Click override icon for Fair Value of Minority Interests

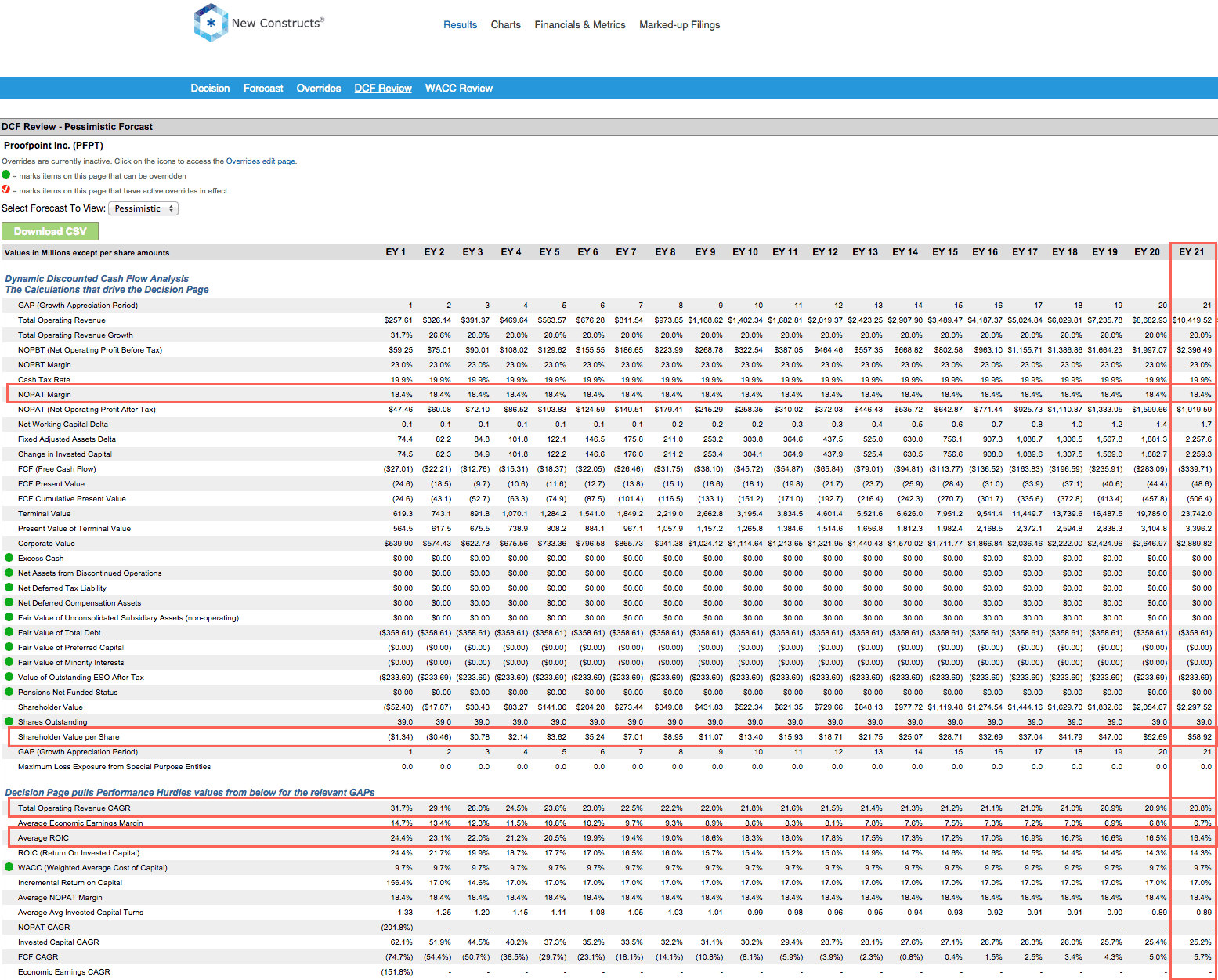(9, 662)
